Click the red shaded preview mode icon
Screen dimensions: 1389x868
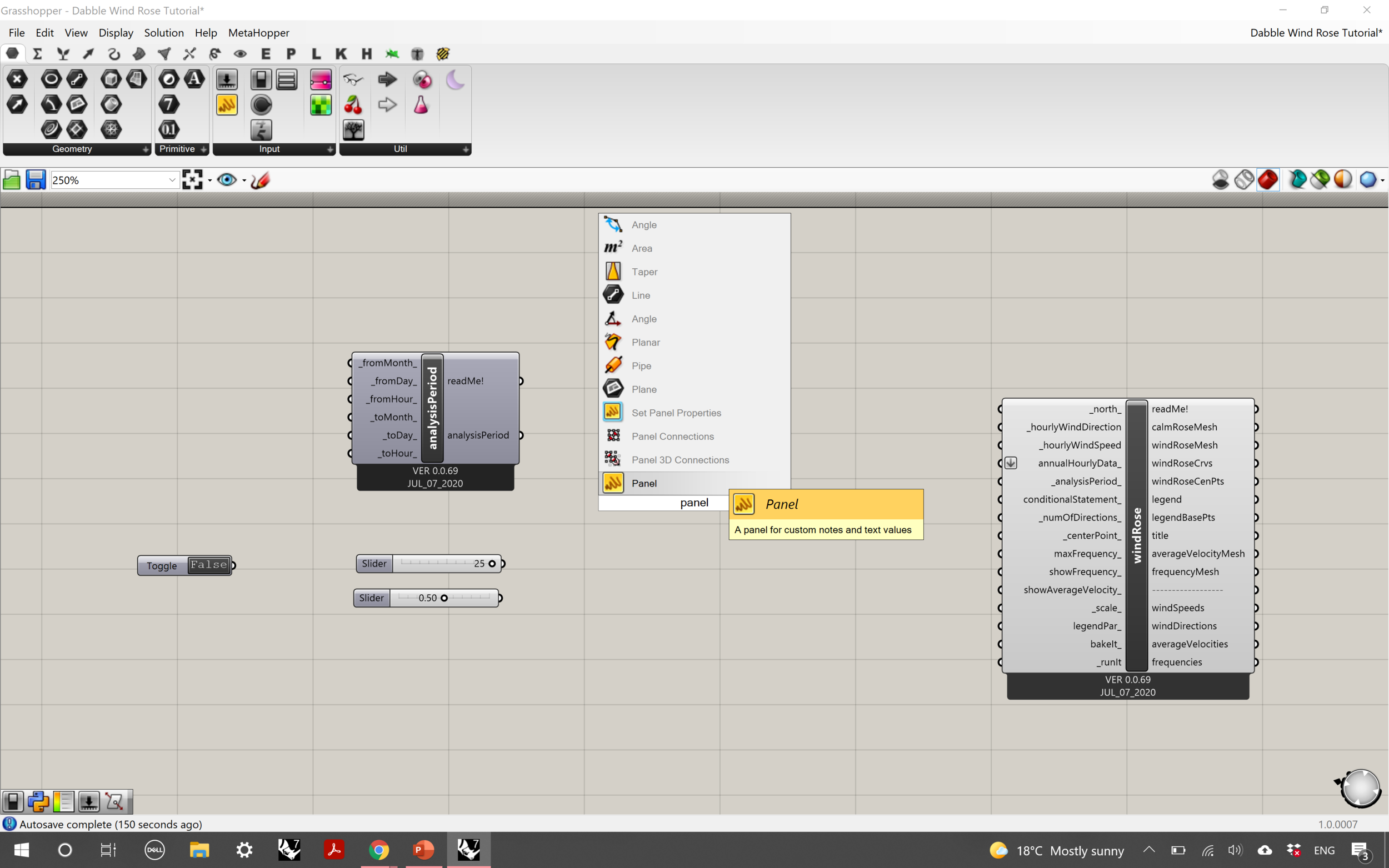(x=1268, y=180)
